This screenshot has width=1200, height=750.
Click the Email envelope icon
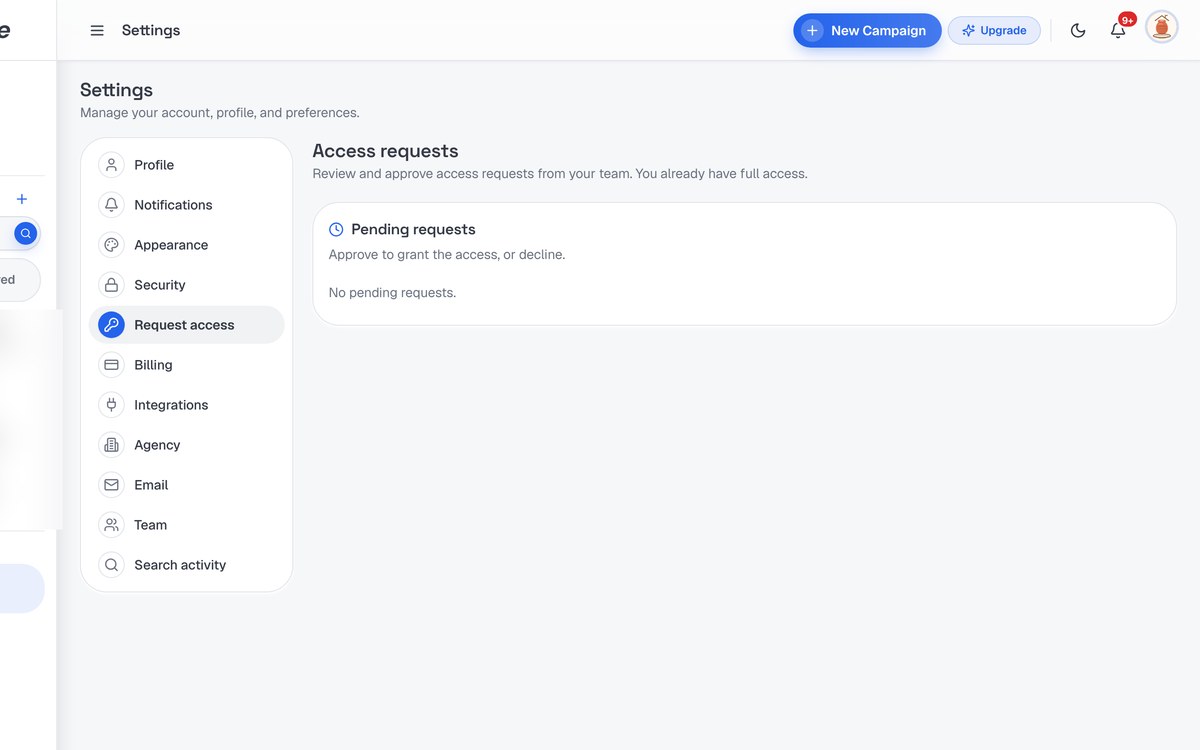(111, 485)
